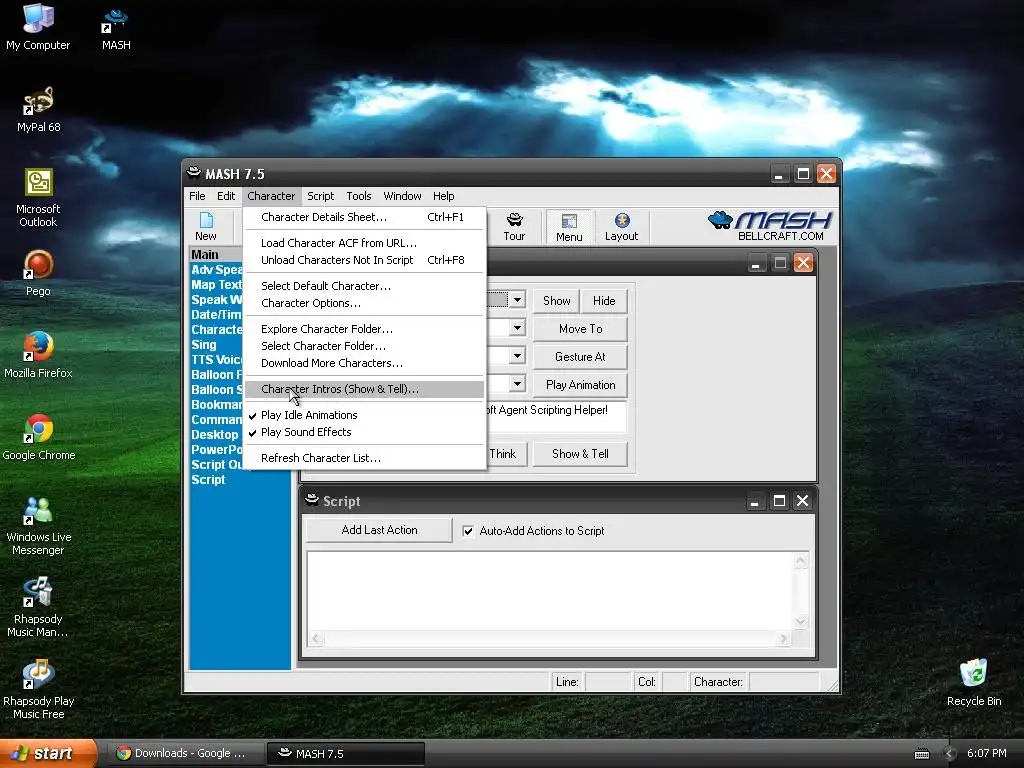Open Mozilla Firefox desktop shortcut
This screenshot has width=1024, height=768.
pyautogui.click(x=38, y=355)
